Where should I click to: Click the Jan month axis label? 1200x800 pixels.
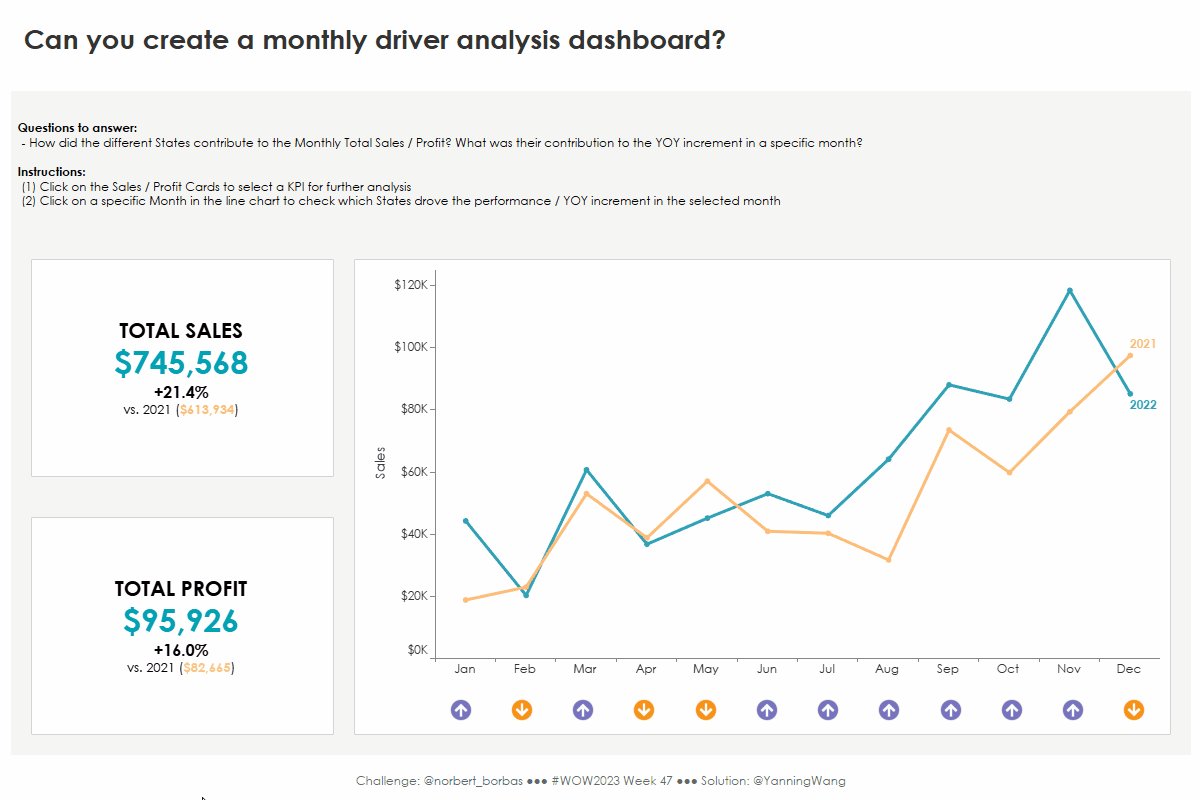[465, 669]
